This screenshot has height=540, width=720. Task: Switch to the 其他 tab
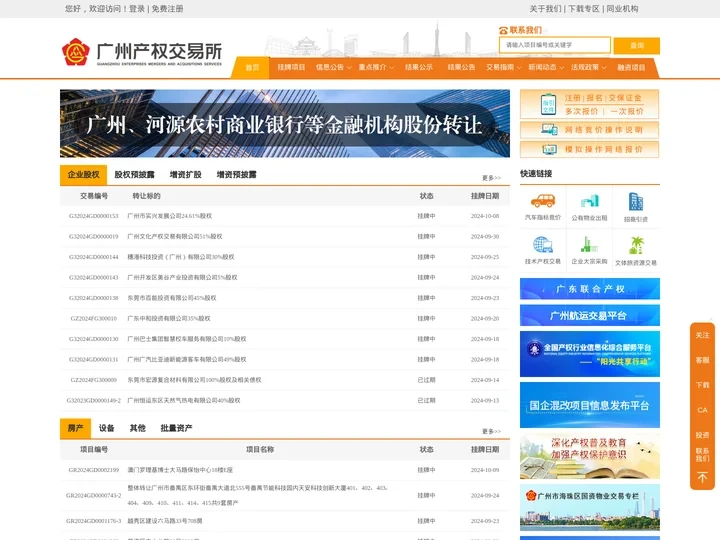point(138,428)
